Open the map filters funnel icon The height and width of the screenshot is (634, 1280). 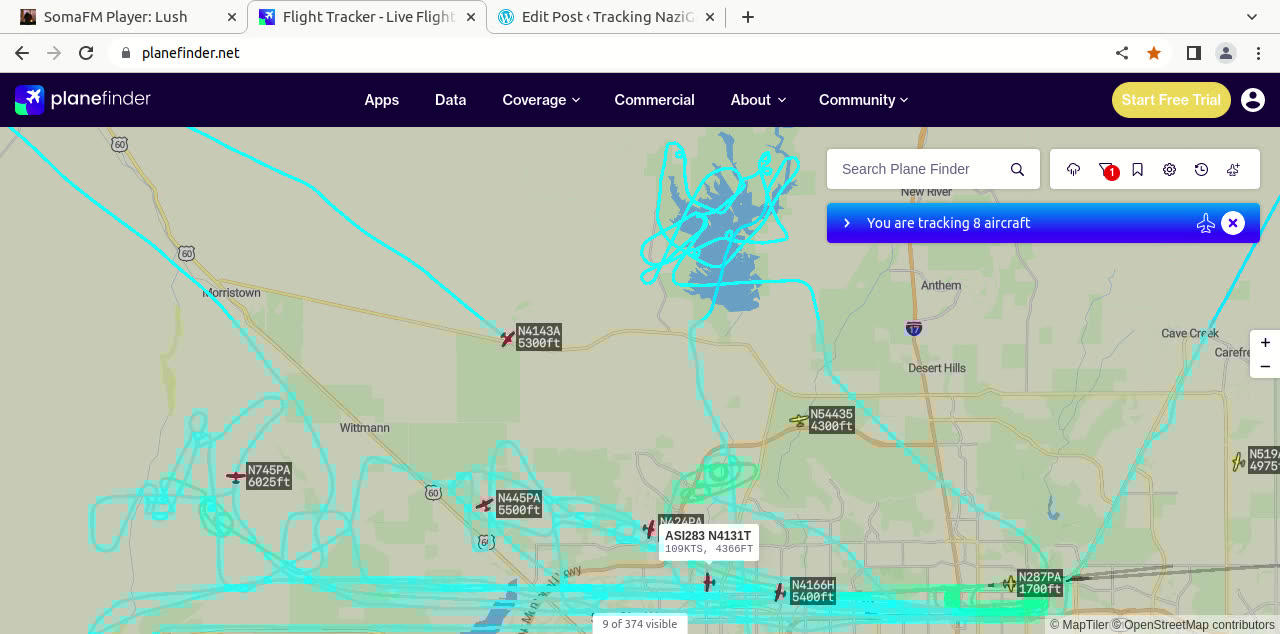coord(1105,170)
